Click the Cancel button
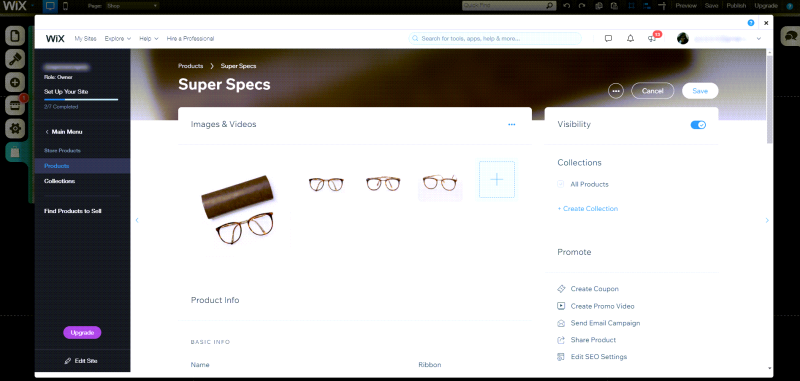This screenshot has width=800, height=381. click(x=653, y=91)
